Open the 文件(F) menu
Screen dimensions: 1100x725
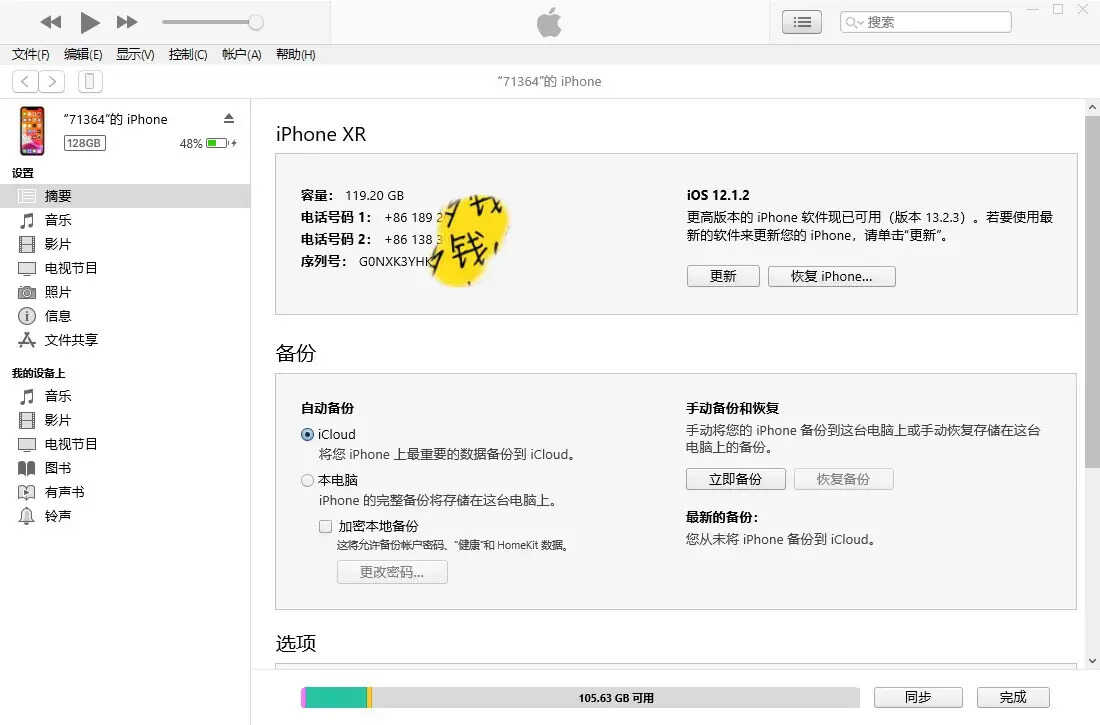pos(31,55)
